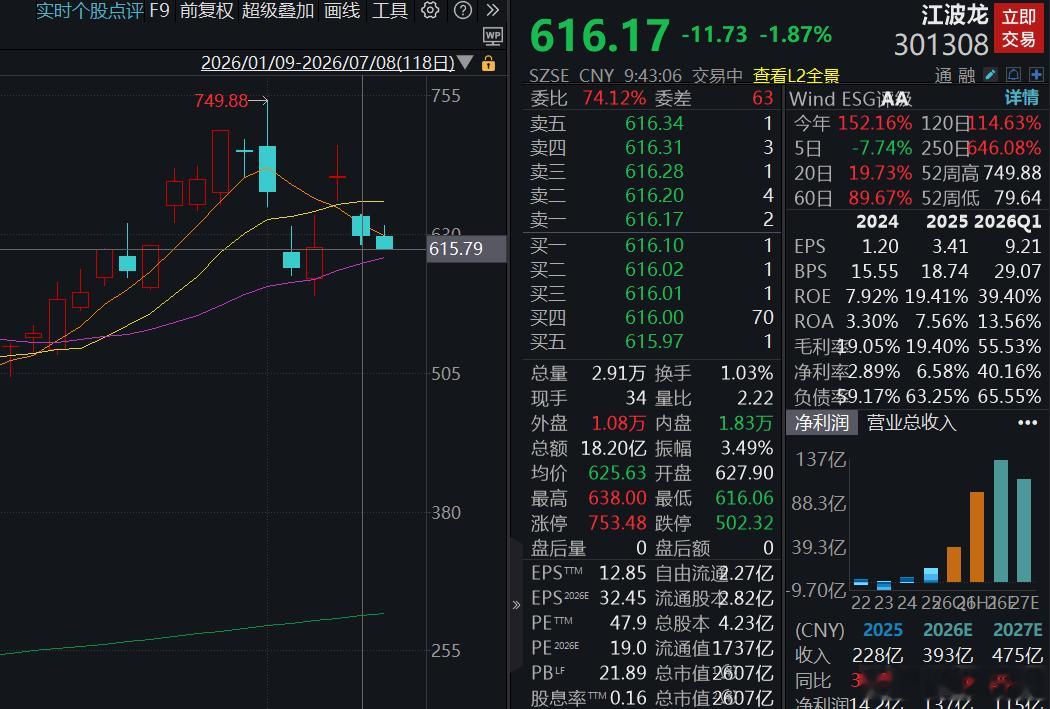Click the WP monitor icon
This screenshot has width=1050, height=709.
[493, 36]
